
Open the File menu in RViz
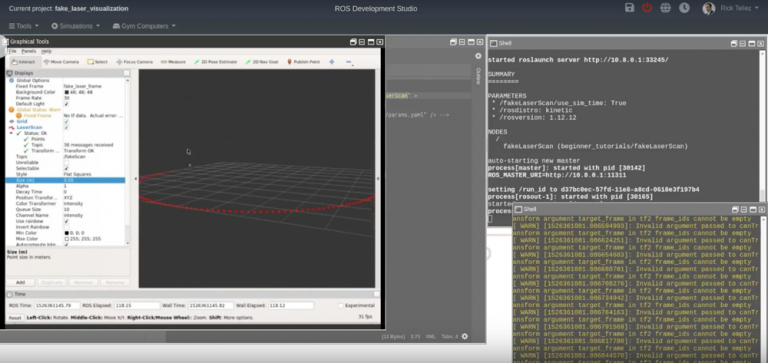pos(12,51)
